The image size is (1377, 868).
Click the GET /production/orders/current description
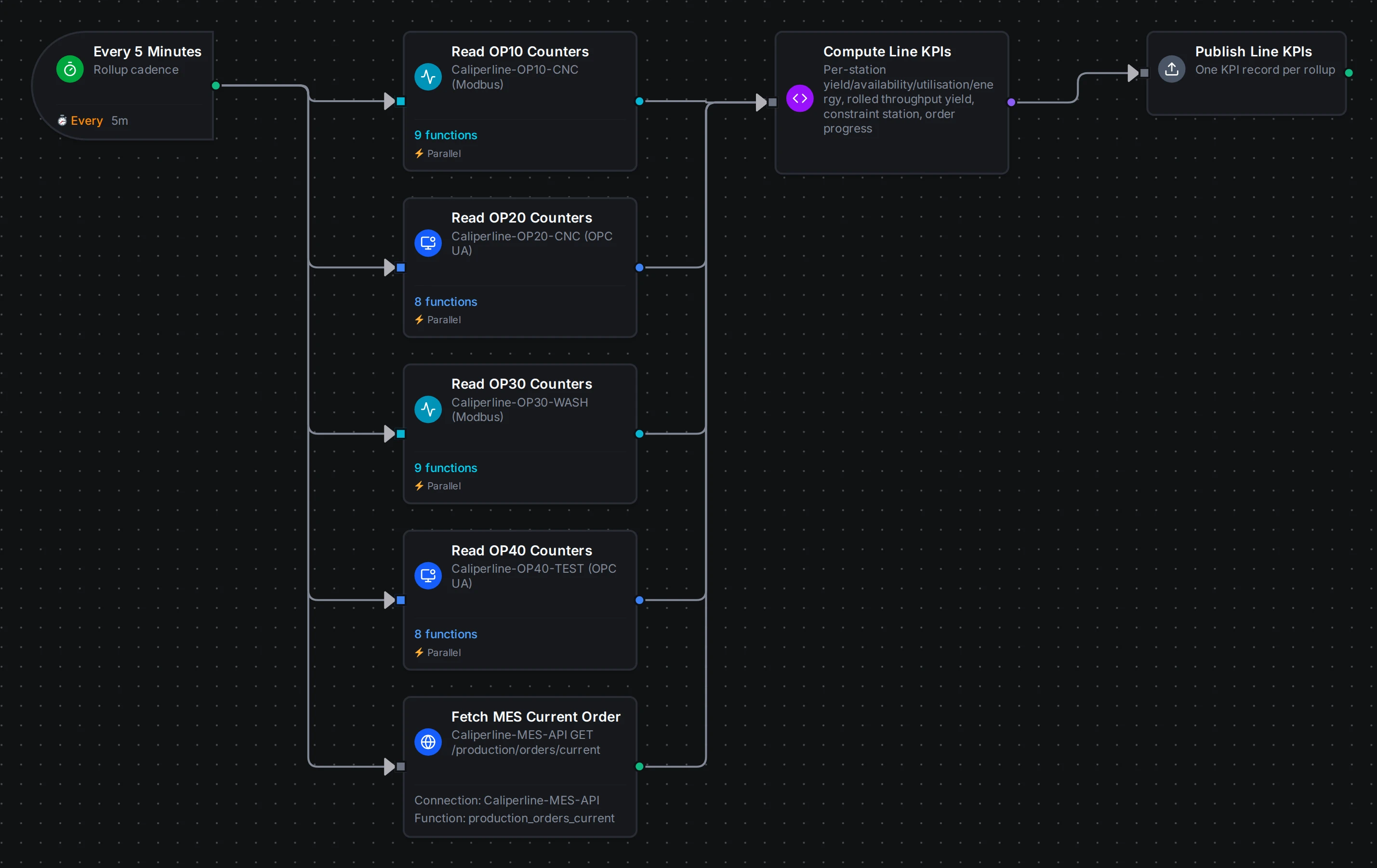pyautogui.click(x=526, y=742)
